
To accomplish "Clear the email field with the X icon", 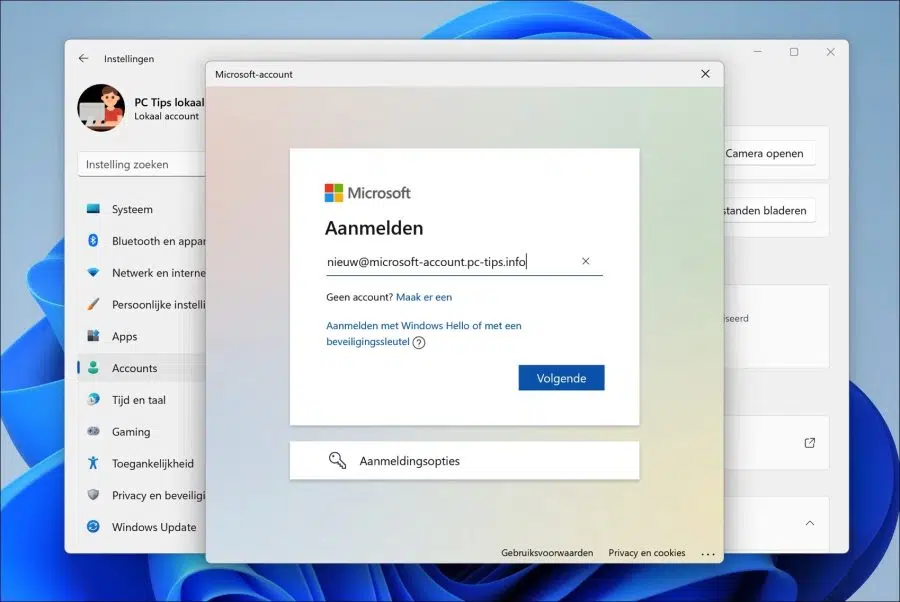I will 585,261.
